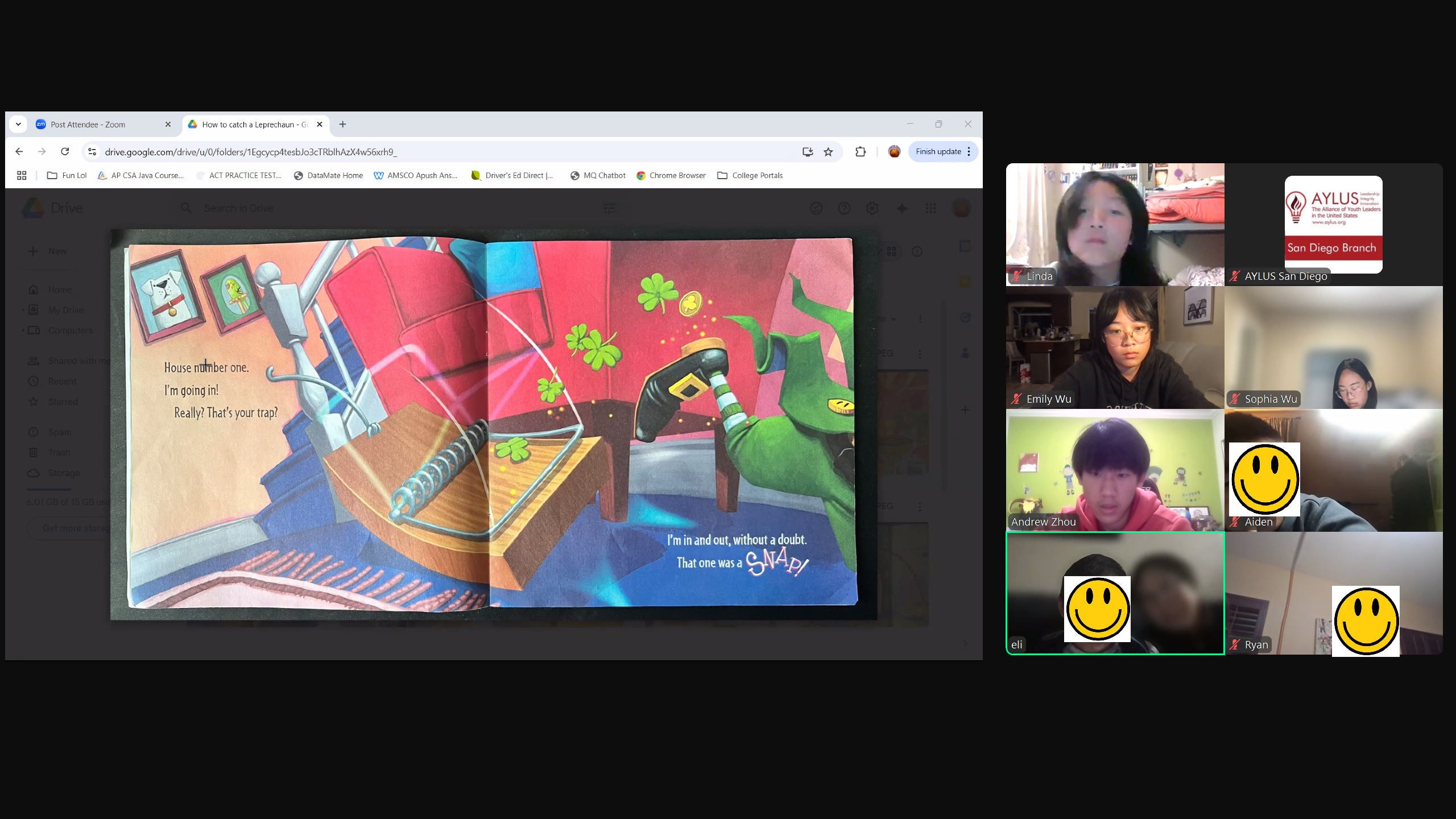Open Chrome Browser bookmark
The height and width of the screenshot is (819, 1456).
tap(671, 176)
